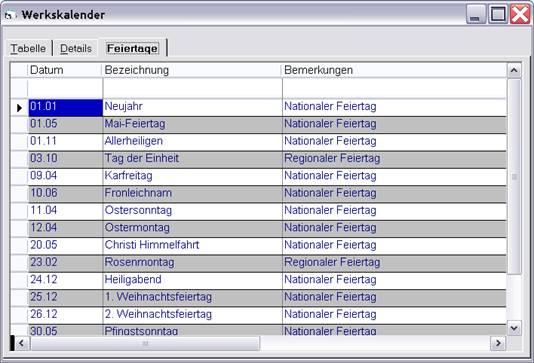Close the Werkskalender window

click(x=520, y=14)
